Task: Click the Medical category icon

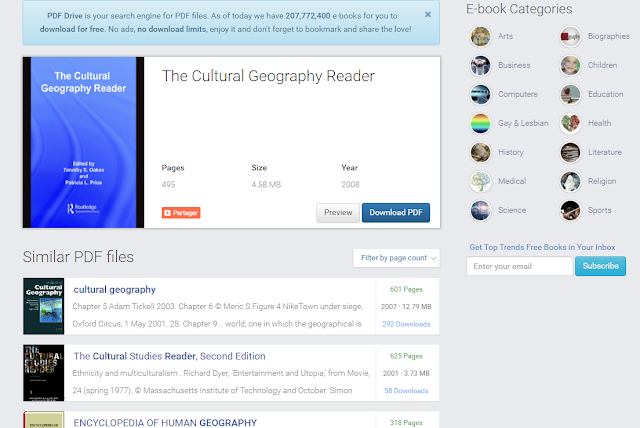Action: 480,181
